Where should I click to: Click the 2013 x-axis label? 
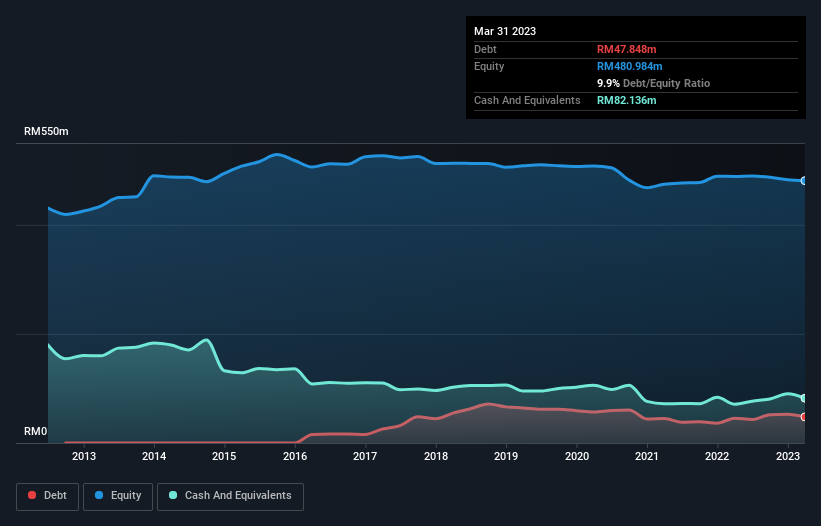(x=84, y=456)
